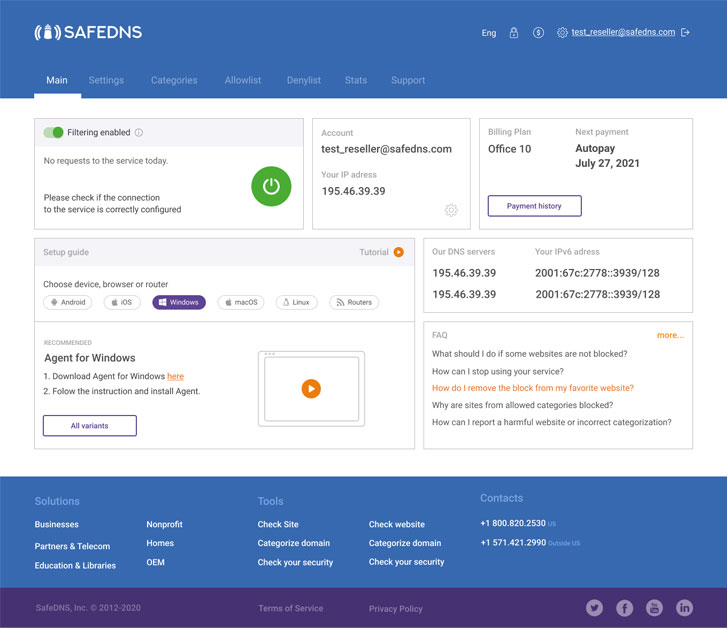
Task: Click the 195.46.39.39 IP in the Account card
Action: coord(353,191)
